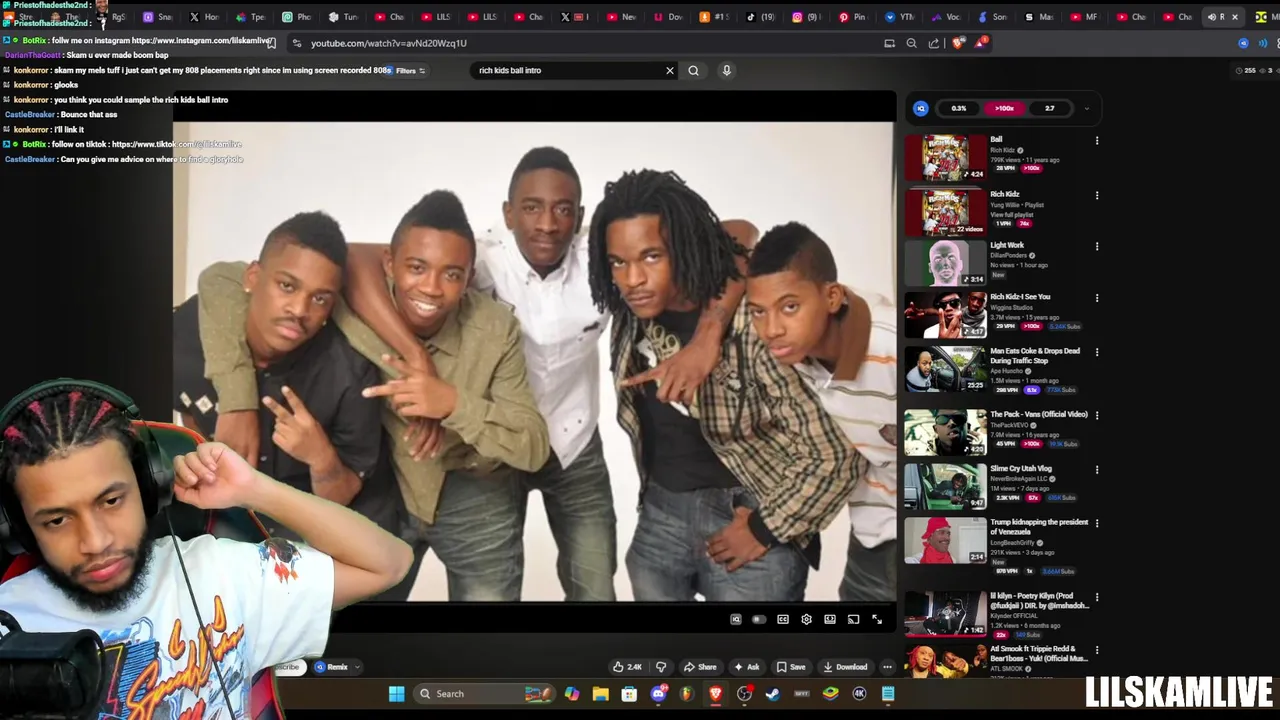Open options menu for 'Rich Kidz' playlist
This screenshot has width=1280, height=720.
point(1097,196)
